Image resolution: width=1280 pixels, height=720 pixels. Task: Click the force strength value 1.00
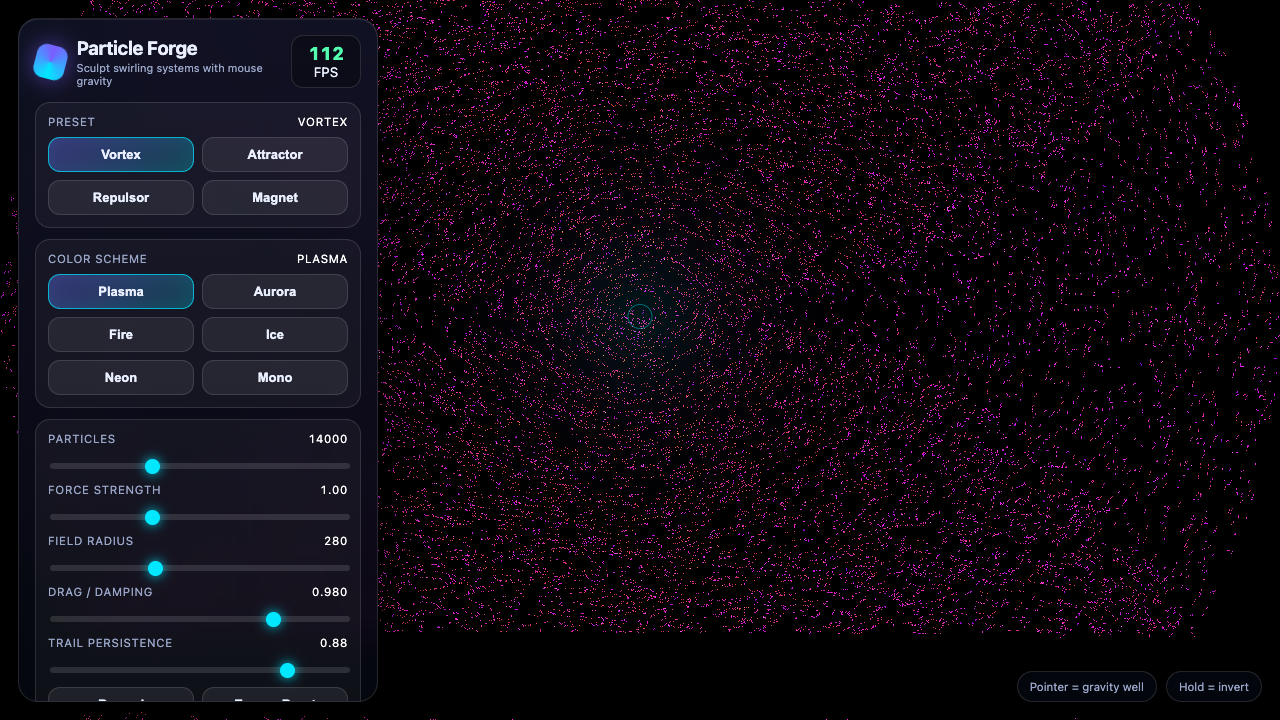pyautogui.click(x=334, y=490)
